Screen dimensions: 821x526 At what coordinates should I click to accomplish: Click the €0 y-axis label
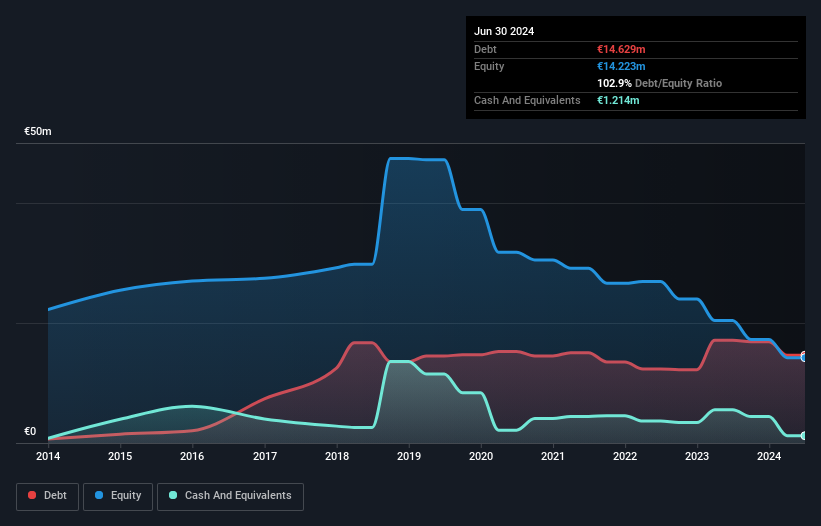click(x=30, y=431)
